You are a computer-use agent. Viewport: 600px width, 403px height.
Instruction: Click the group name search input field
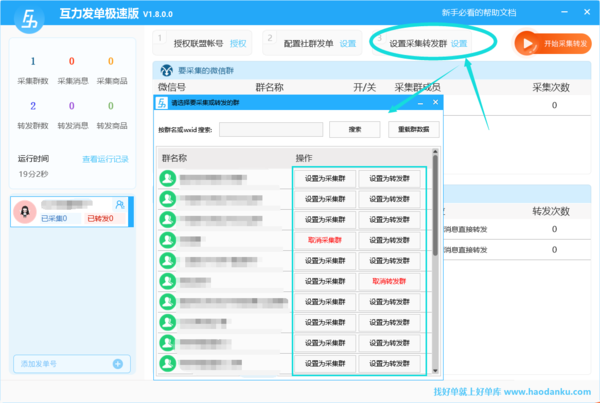tap(271, 129)
